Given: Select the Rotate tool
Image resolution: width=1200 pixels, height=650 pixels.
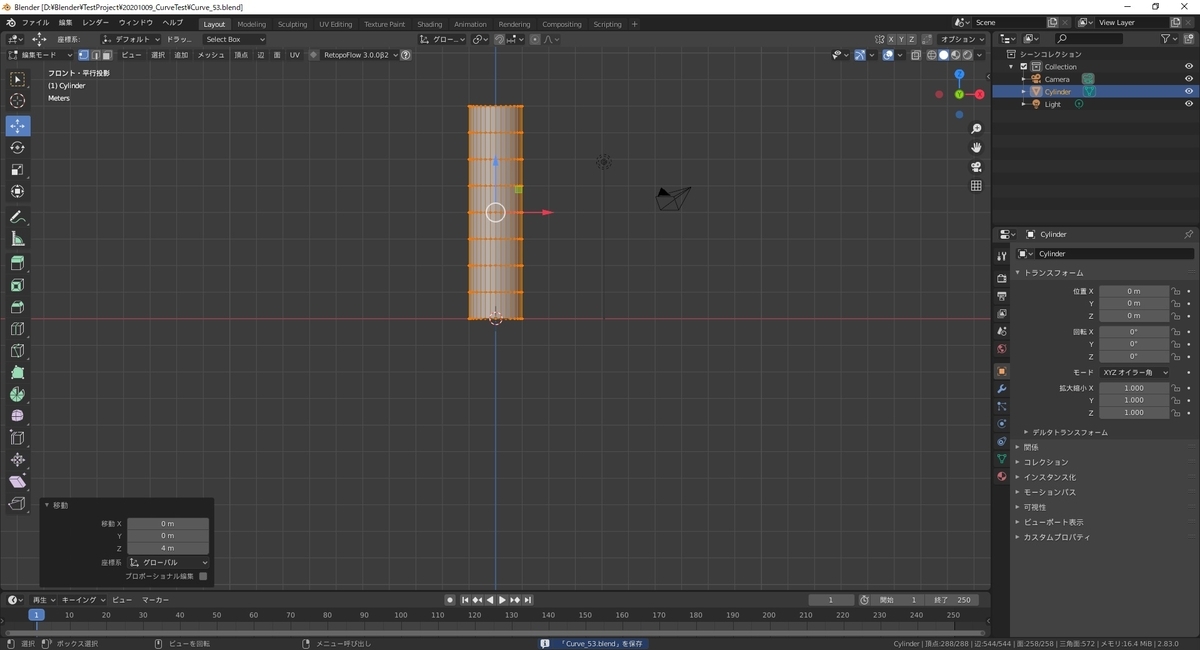Looking at the screenshot, I should click(x=18, y=148).
